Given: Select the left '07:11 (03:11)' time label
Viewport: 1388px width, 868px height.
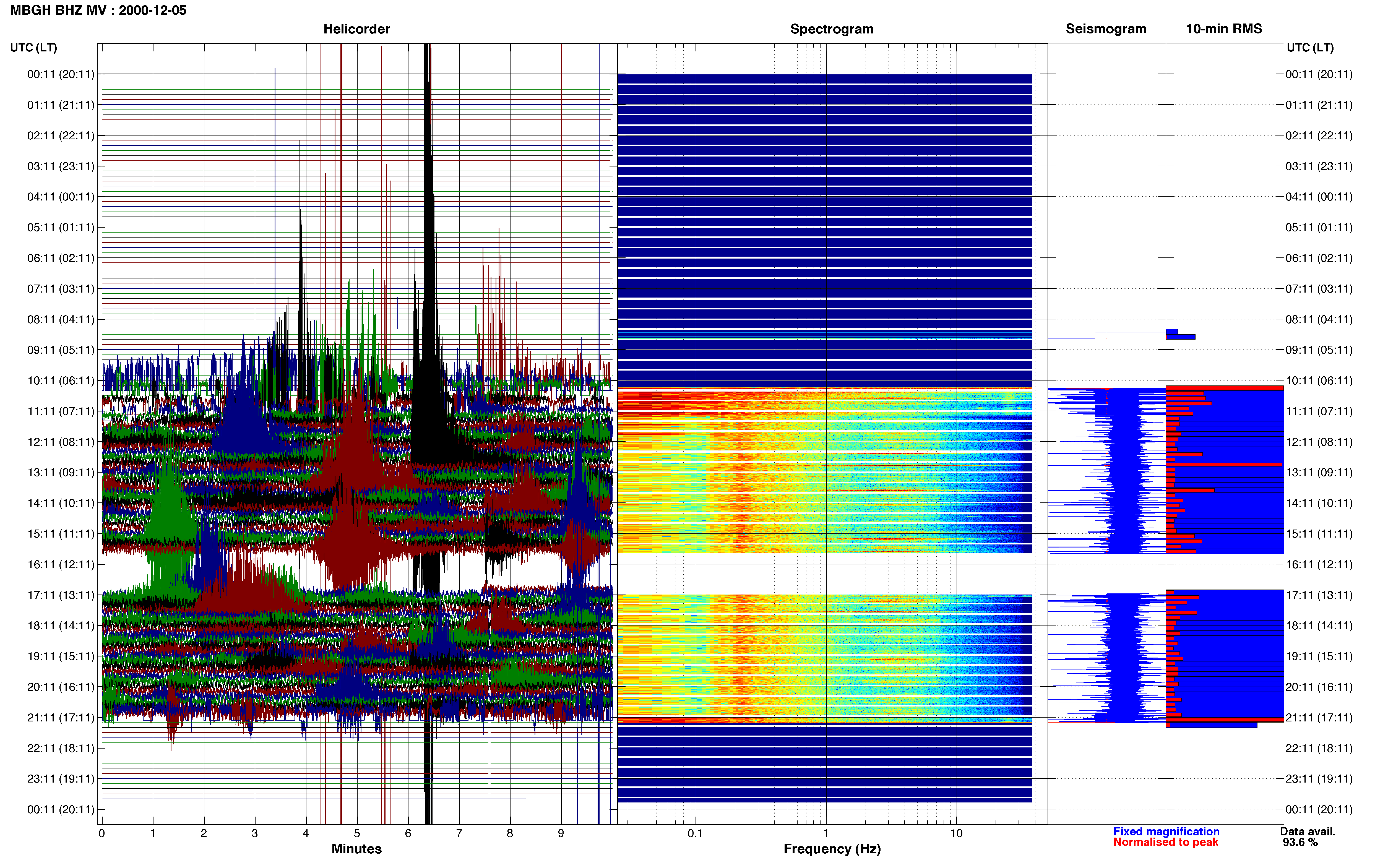Looking at the screenshot, I should pos(61,289).
